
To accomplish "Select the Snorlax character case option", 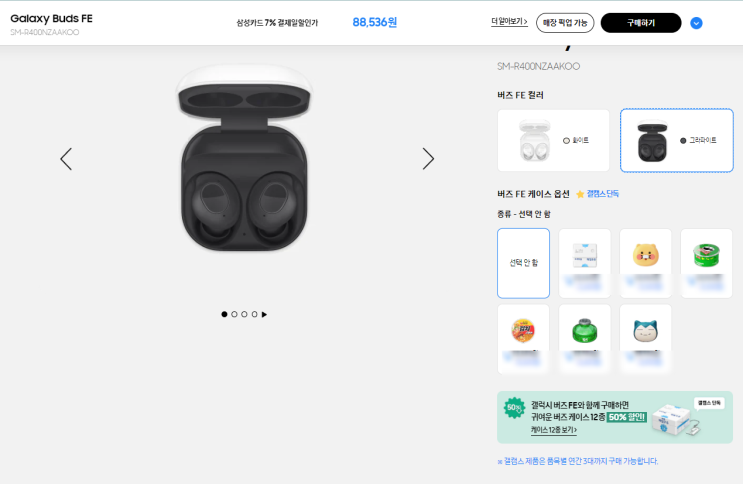I will [645, 339].
